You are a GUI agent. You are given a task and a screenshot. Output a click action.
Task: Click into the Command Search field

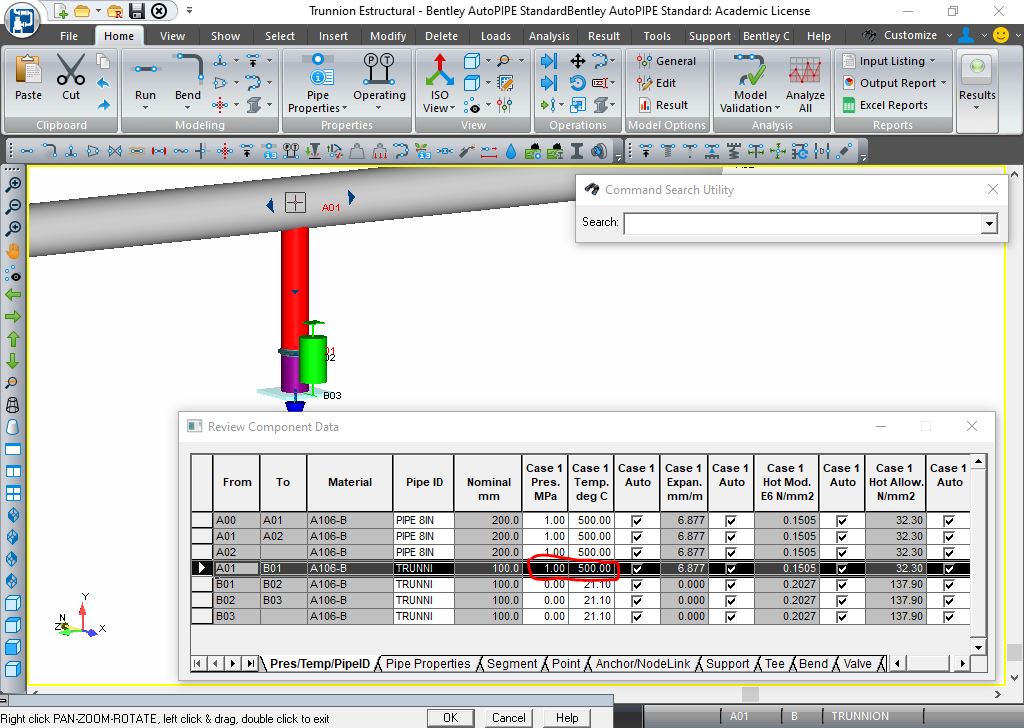pos(803,224)
